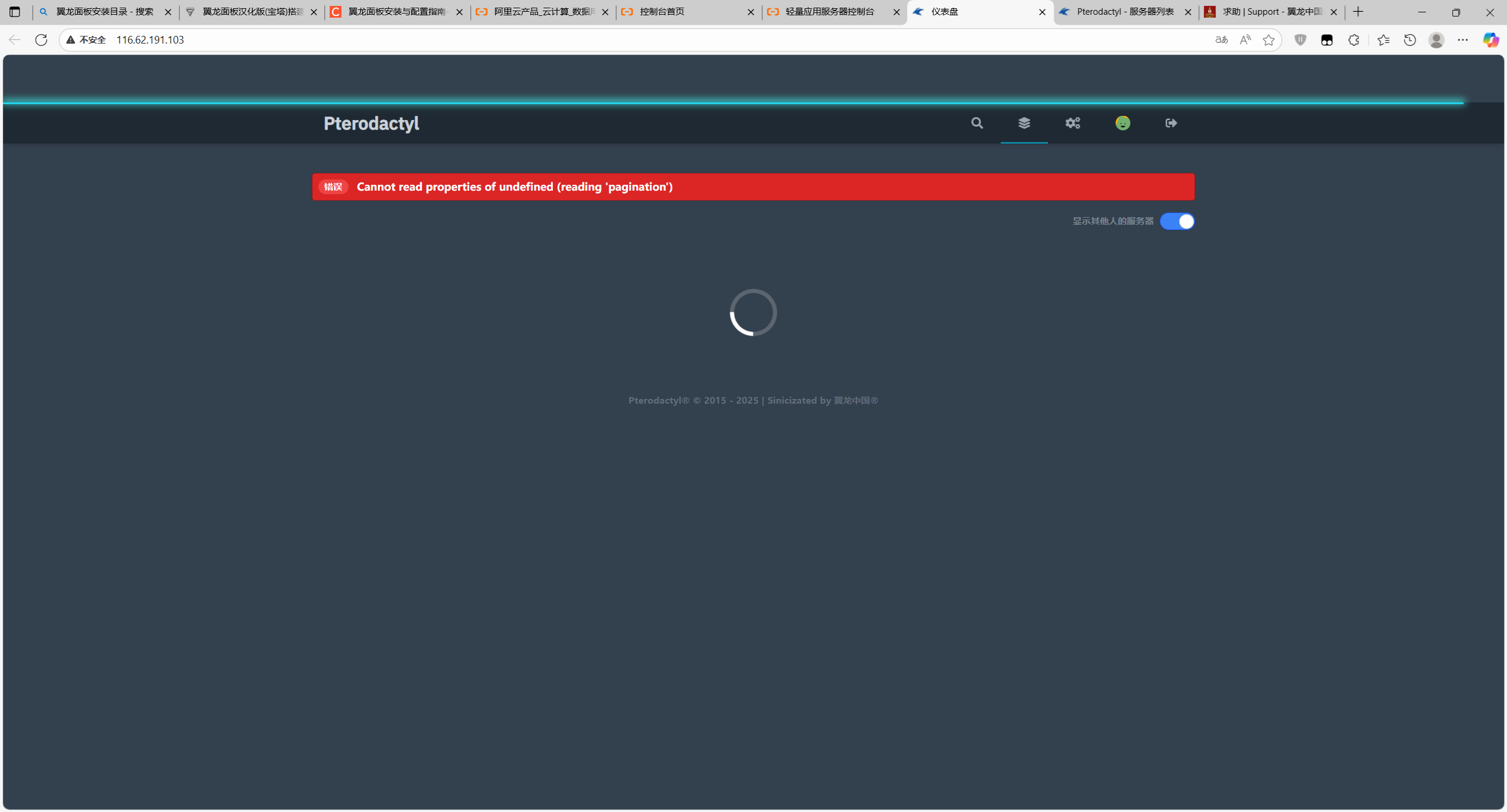The image size is (1507, 812).
Task: Click the Pterodactyl® footer link
Action: [659, 401]
